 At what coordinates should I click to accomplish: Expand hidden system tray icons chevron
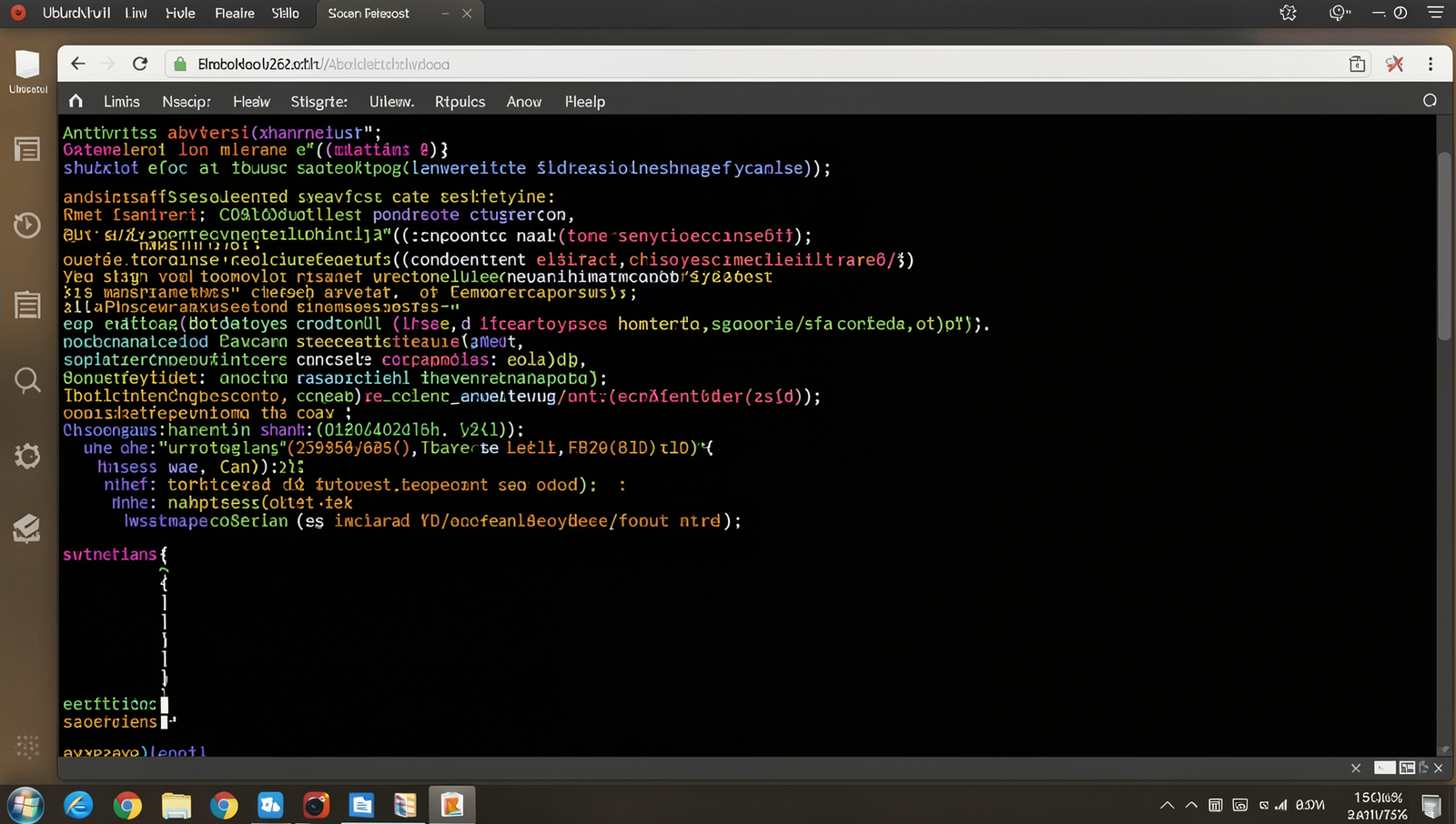pos(1167,805)
